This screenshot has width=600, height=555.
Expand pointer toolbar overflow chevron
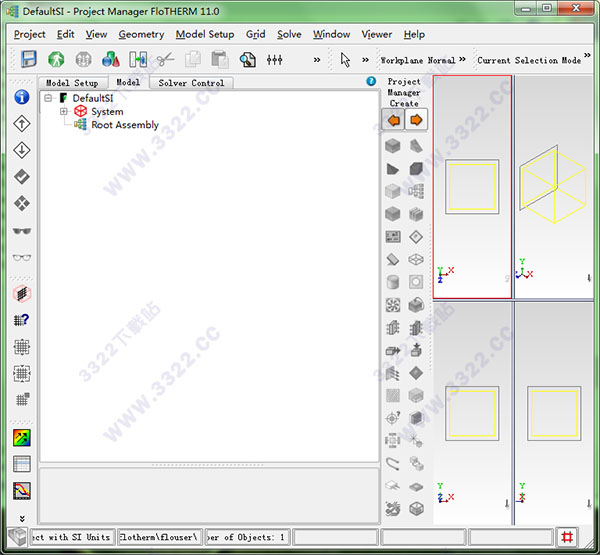(365, 60)
